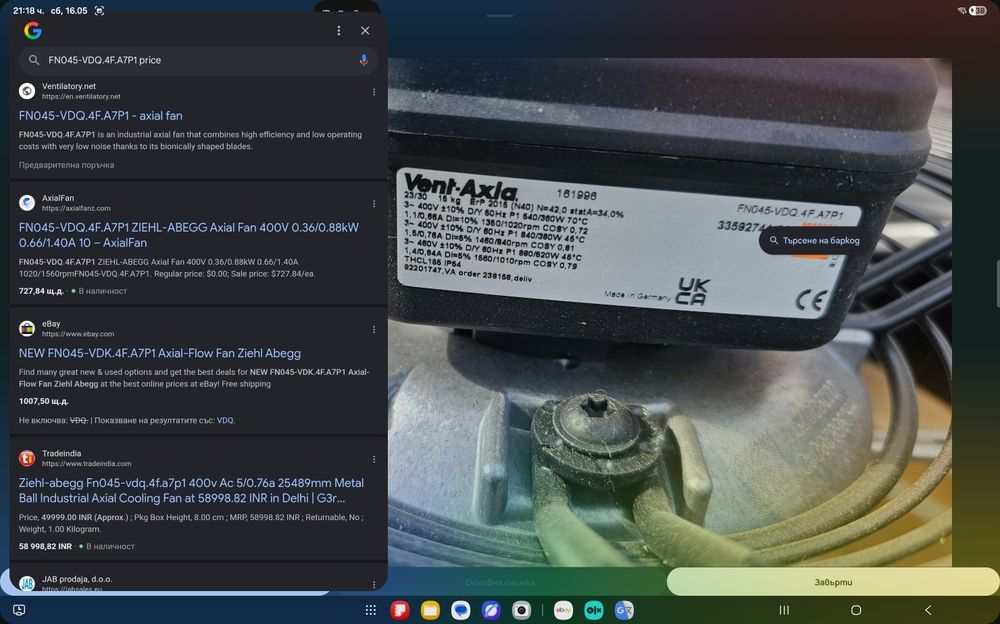The height and width of the screenshot is (624, 1000).
Task: Launch the red notes app in taskbar
Action: pyautogui.click(x=400, y=610)
